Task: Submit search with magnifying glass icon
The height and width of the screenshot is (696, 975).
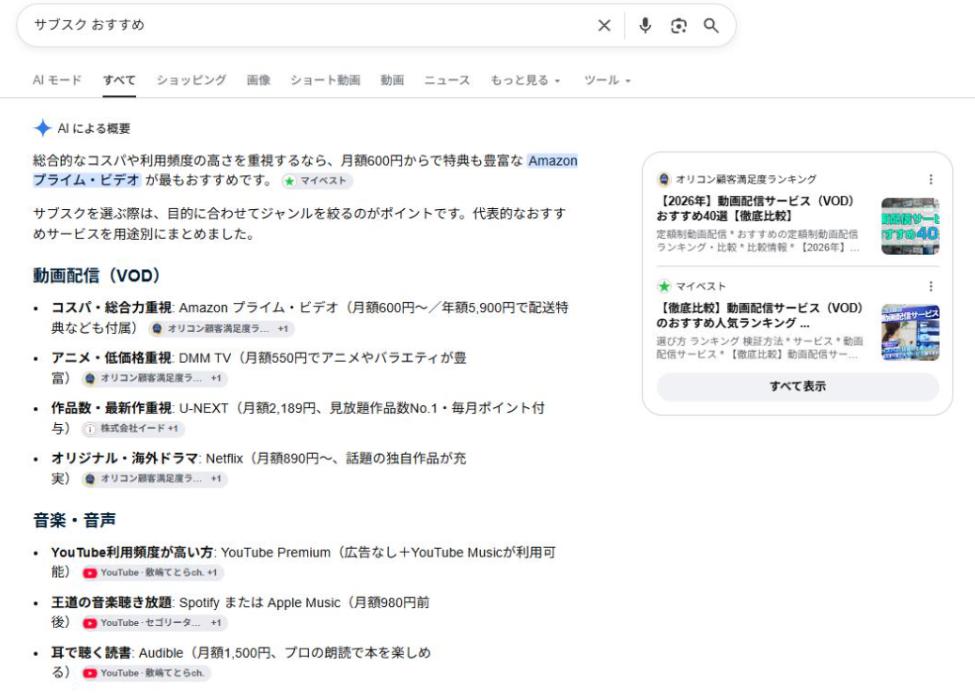Action: click(x=711, y=26)
